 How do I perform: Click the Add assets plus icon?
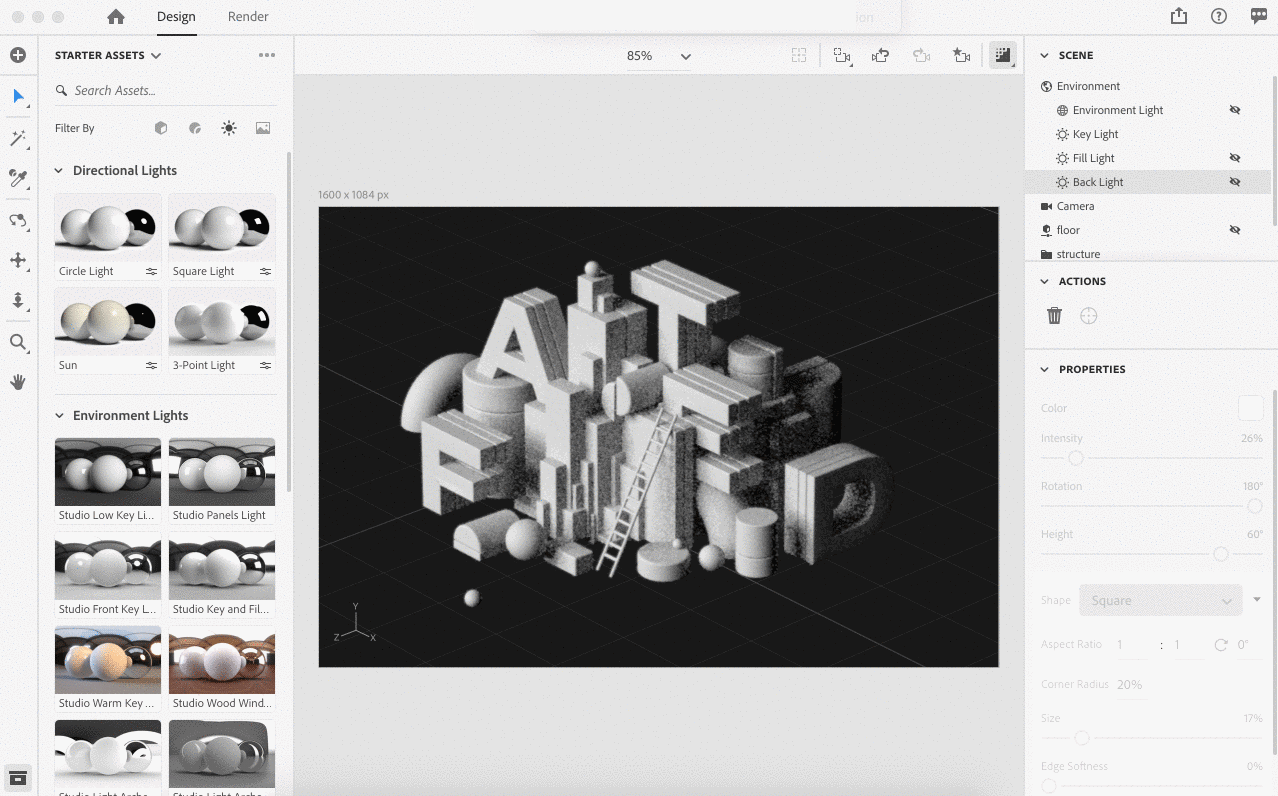18,55
